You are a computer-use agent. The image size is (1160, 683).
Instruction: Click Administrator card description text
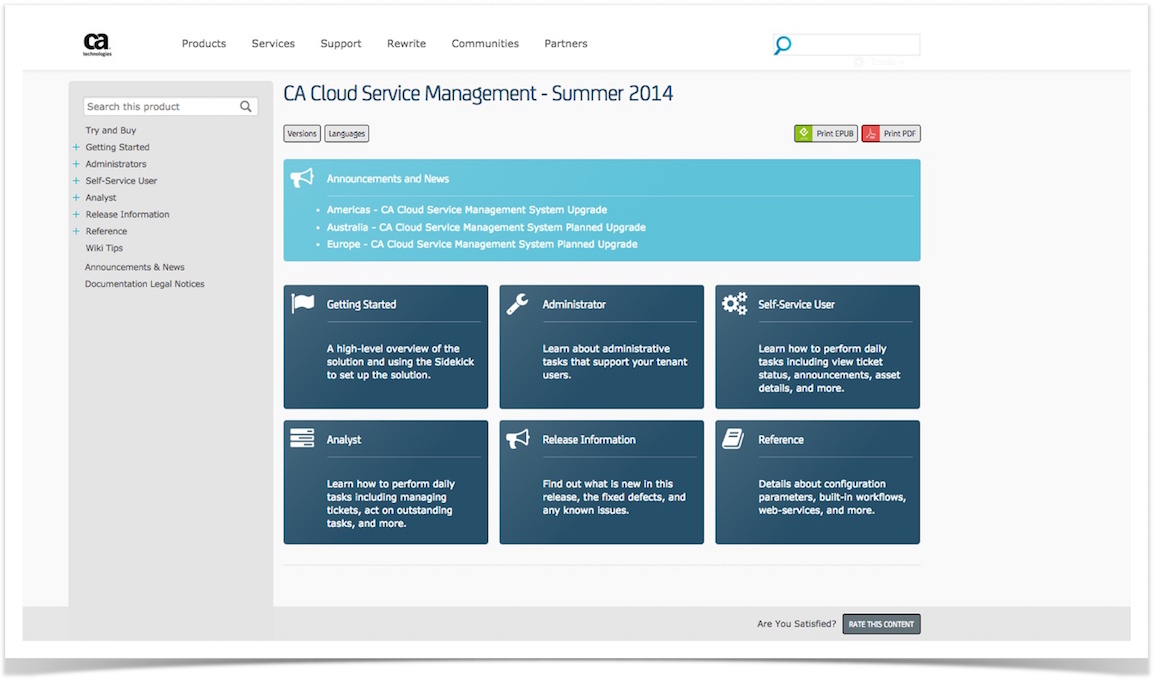point(615,362)
